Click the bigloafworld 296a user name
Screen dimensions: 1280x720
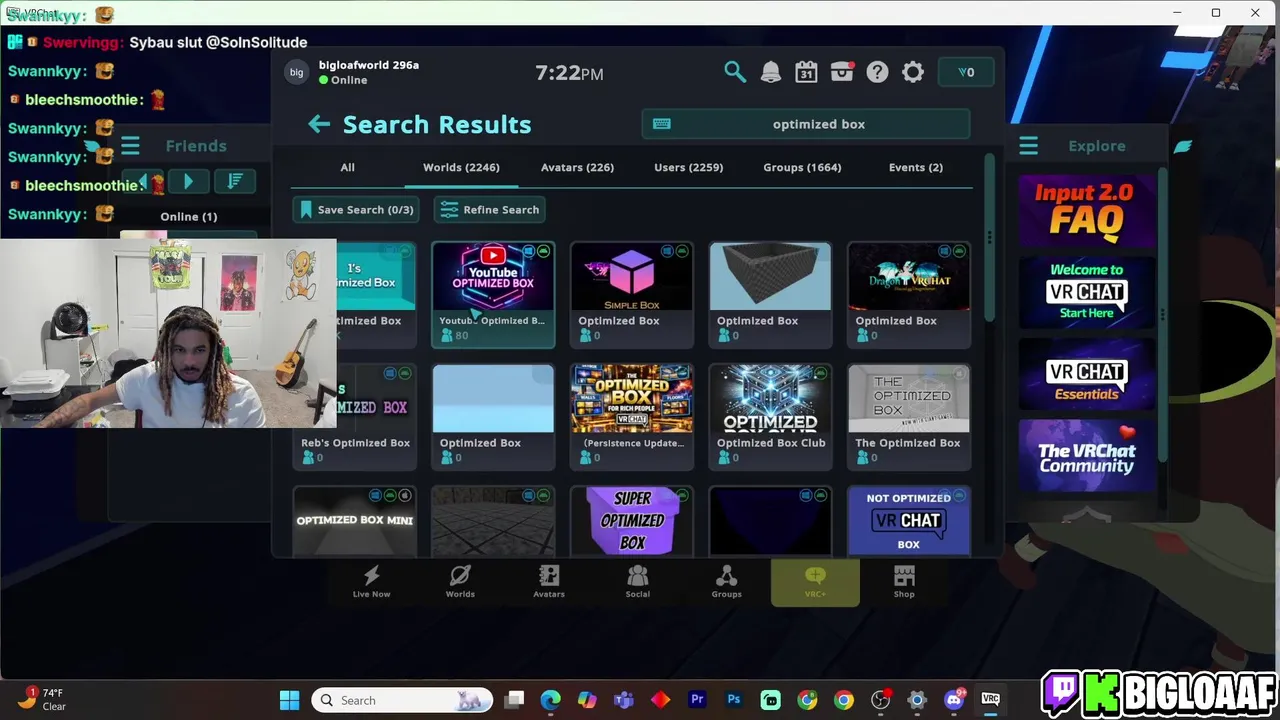(x=369, y=65)
